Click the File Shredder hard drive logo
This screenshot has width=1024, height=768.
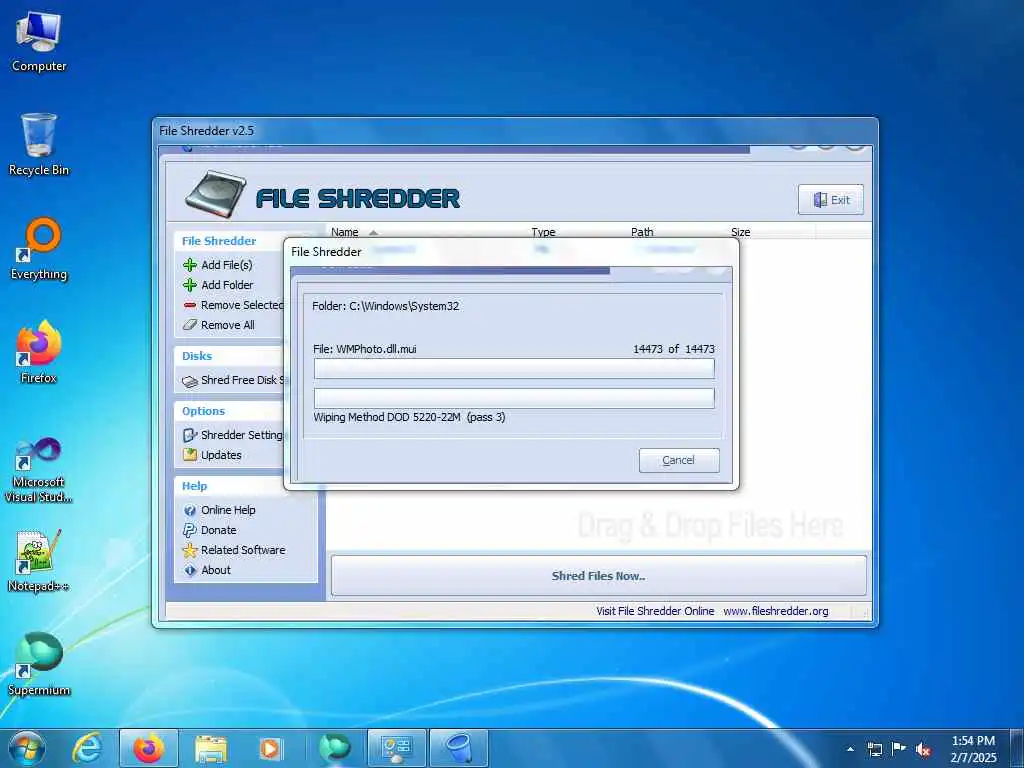[216, 195]
